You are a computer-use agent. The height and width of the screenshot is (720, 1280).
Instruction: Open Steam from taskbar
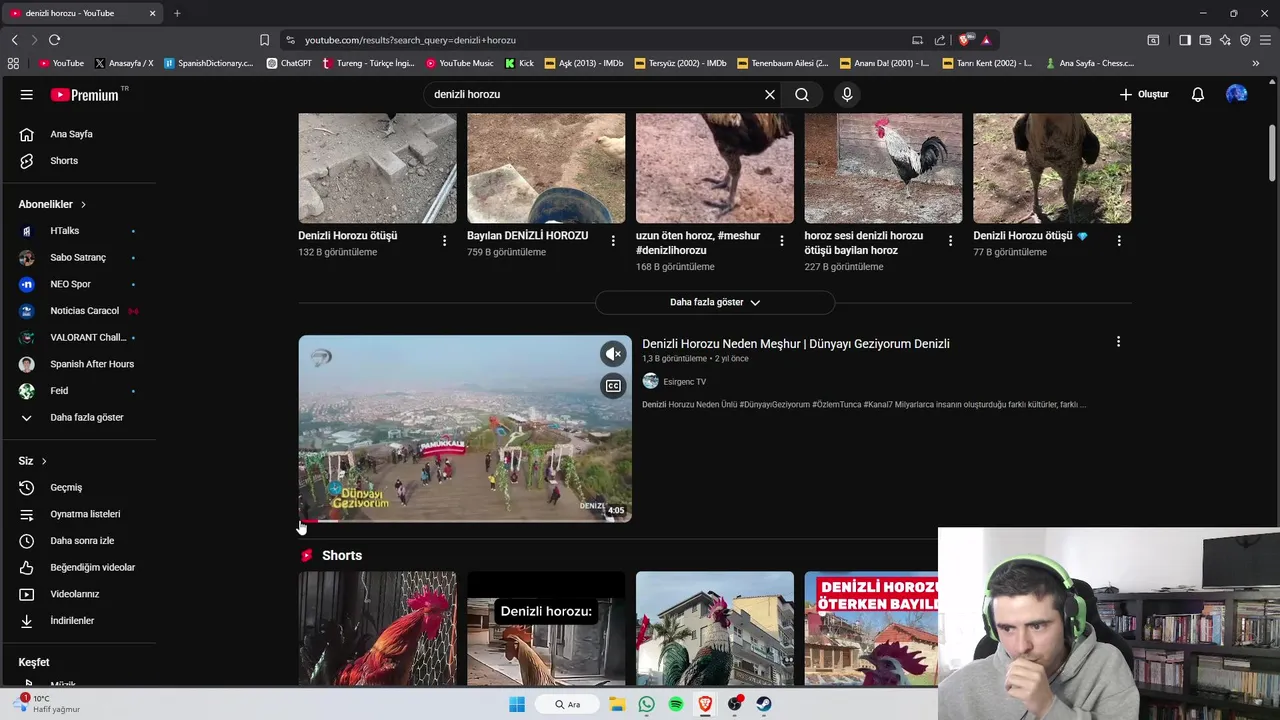764,704
